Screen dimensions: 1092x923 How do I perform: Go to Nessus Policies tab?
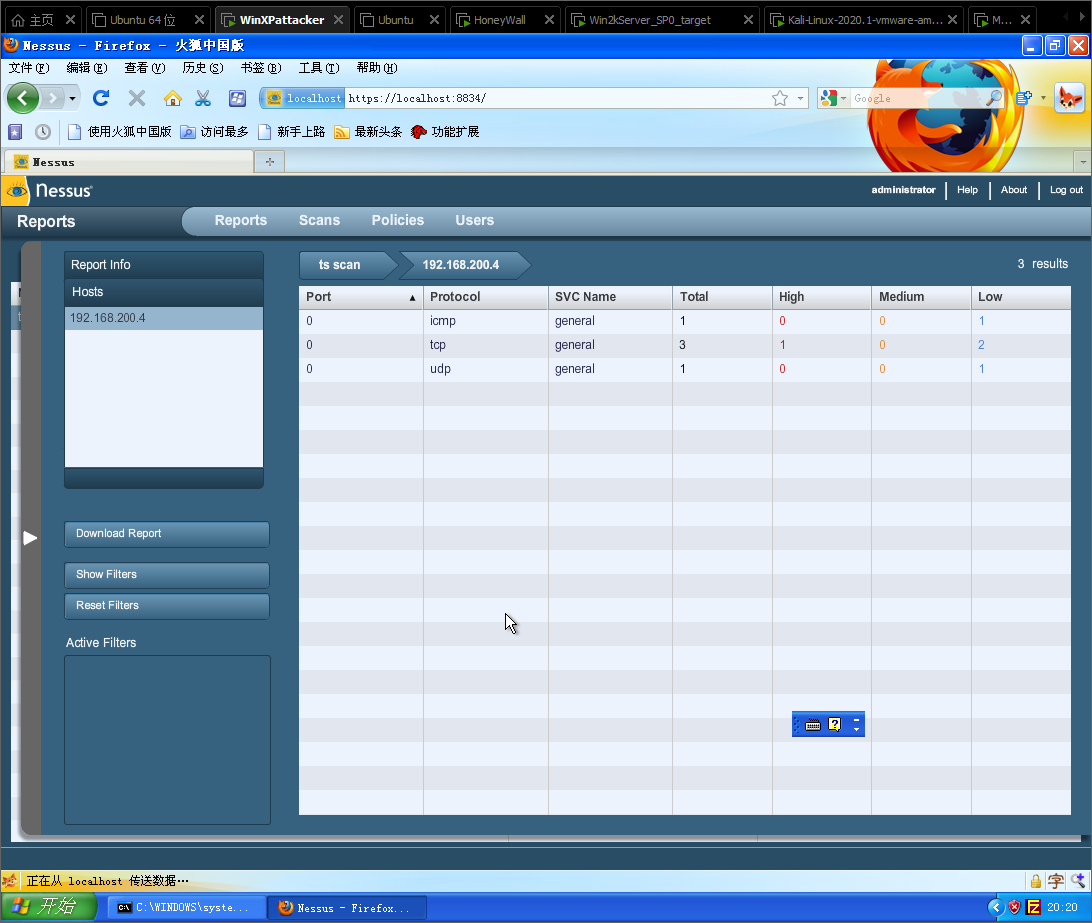398,220
